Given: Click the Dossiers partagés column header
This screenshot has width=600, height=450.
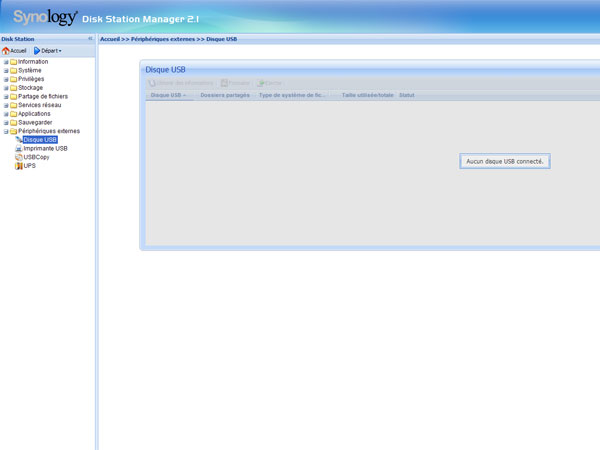Looking at the screenshot, I should tap(225, 95).
